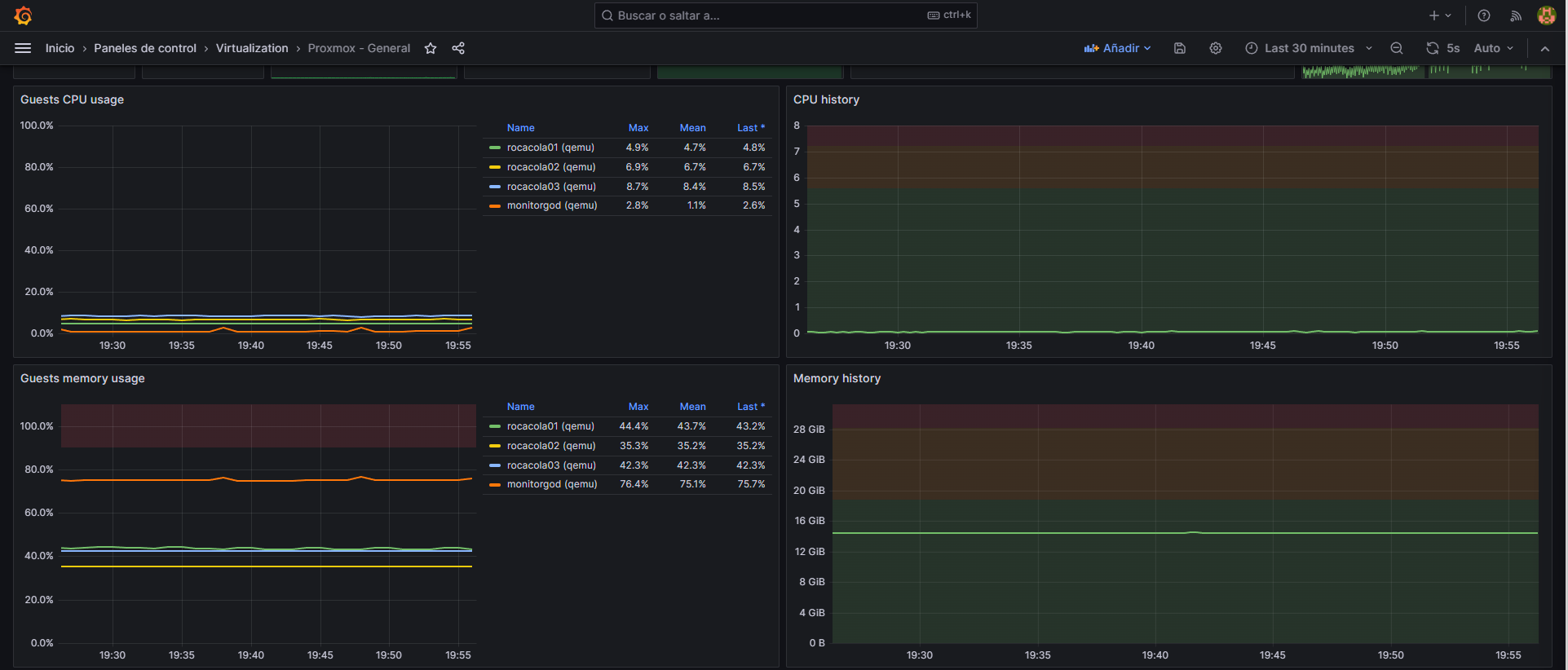Open the help question mark icon
This screenshot has height=670, width=1568.
1484,15
